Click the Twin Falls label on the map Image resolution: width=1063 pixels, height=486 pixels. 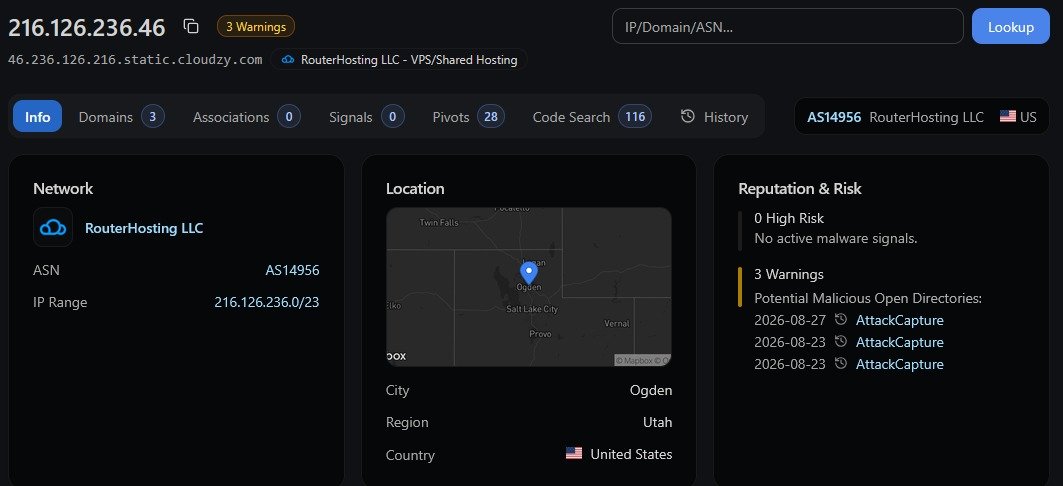(x=439, y=222)
